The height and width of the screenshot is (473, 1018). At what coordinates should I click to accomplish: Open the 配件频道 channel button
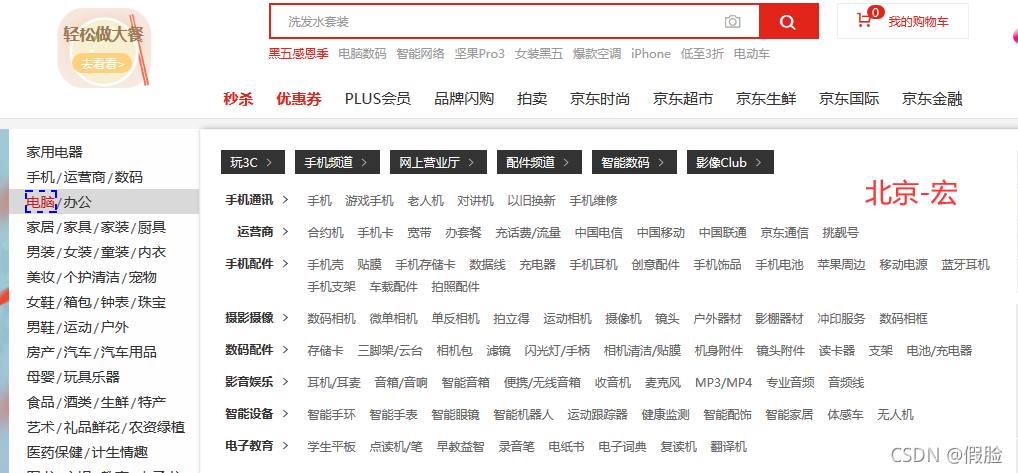point(539,162)
